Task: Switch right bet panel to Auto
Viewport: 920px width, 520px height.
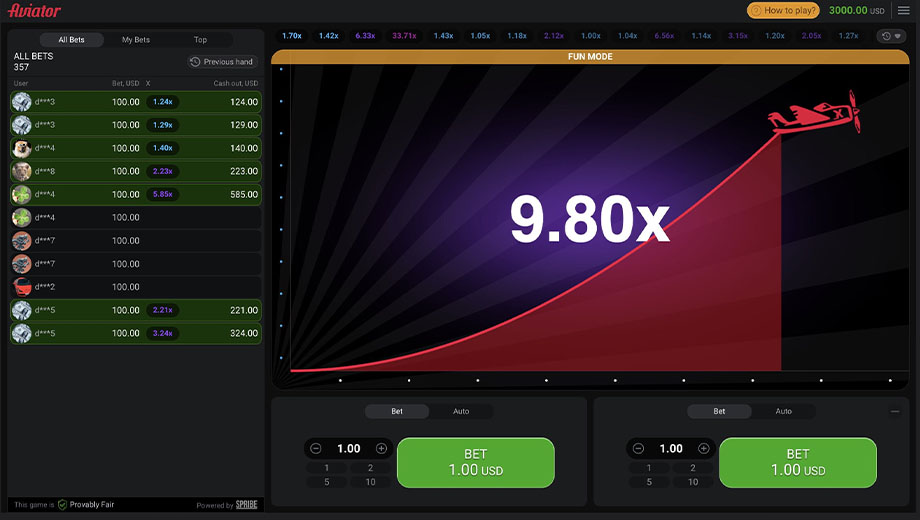Action: (783, 411)
